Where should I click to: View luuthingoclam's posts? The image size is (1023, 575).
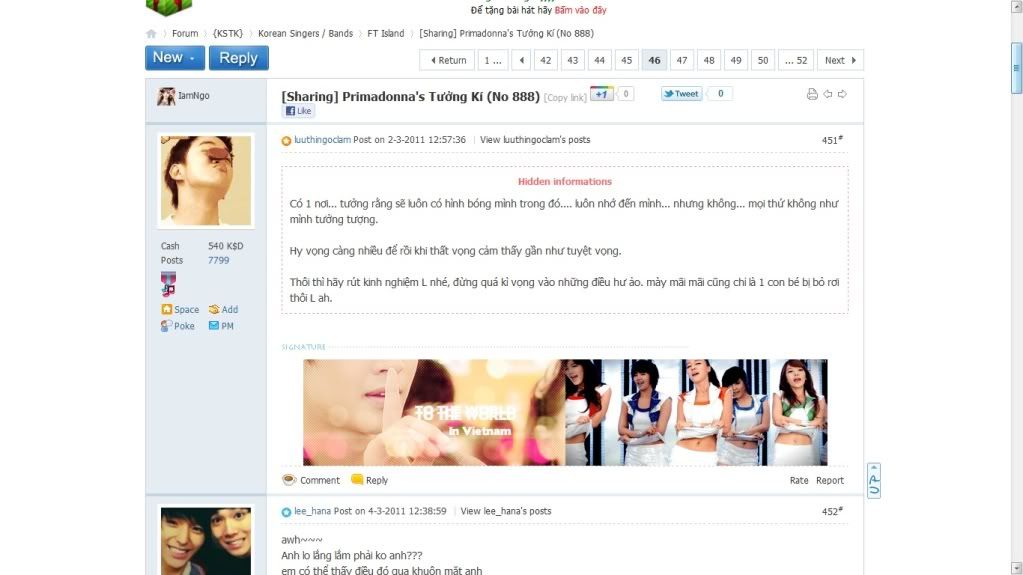coord(535,140)
